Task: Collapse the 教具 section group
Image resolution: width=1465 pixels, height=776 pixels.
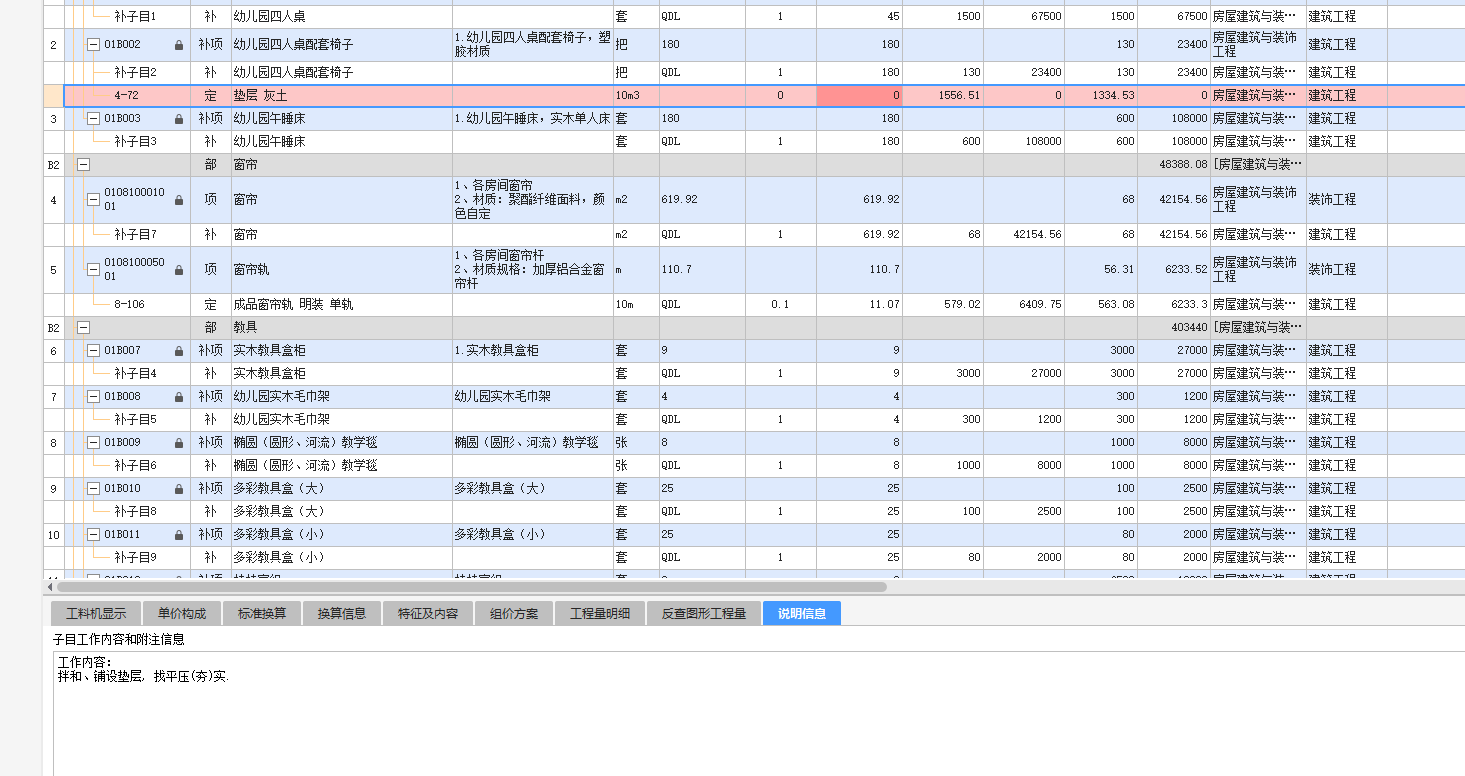Action: coord(83,328)
